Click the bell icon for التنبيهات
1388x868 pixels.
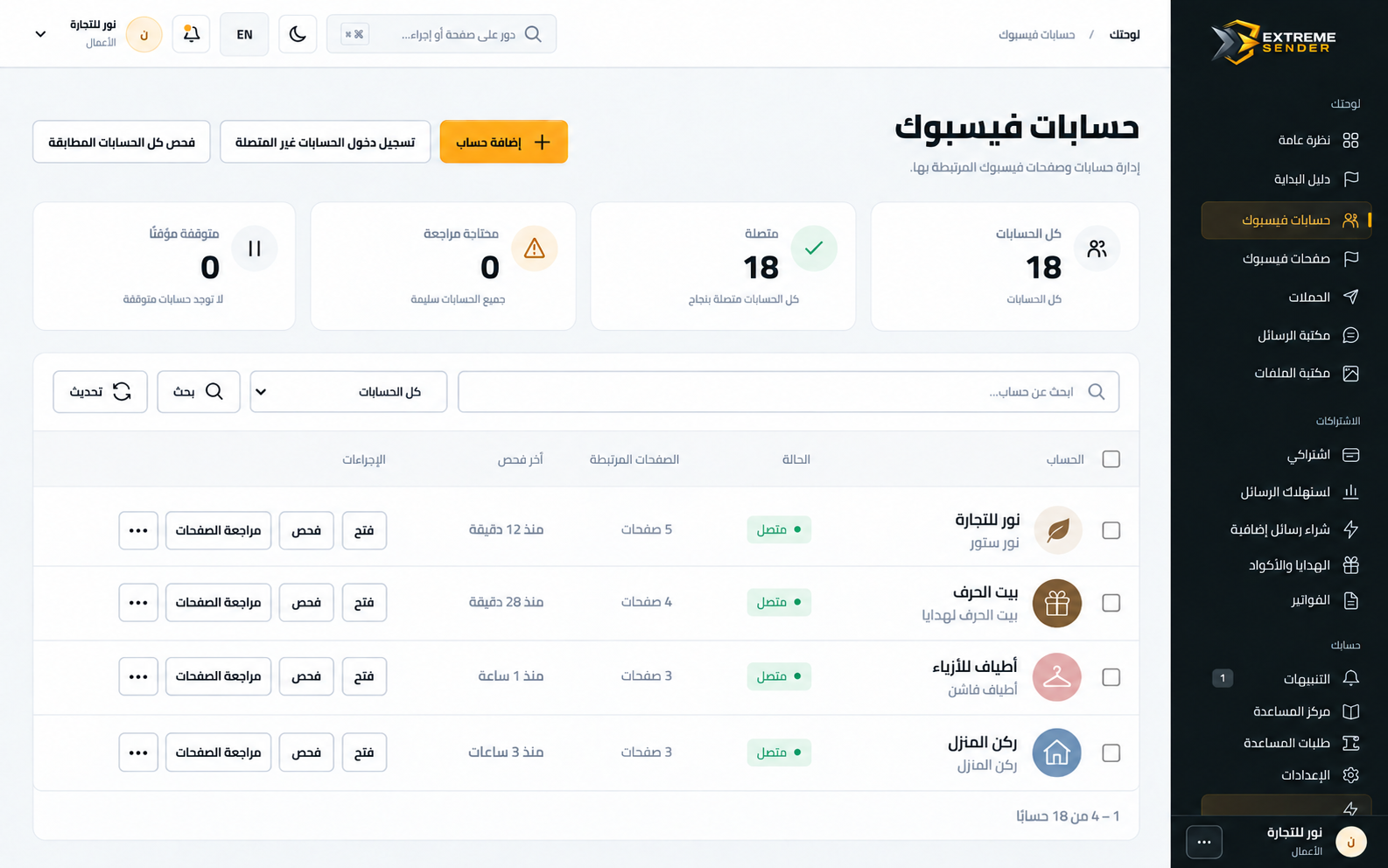1350,678
